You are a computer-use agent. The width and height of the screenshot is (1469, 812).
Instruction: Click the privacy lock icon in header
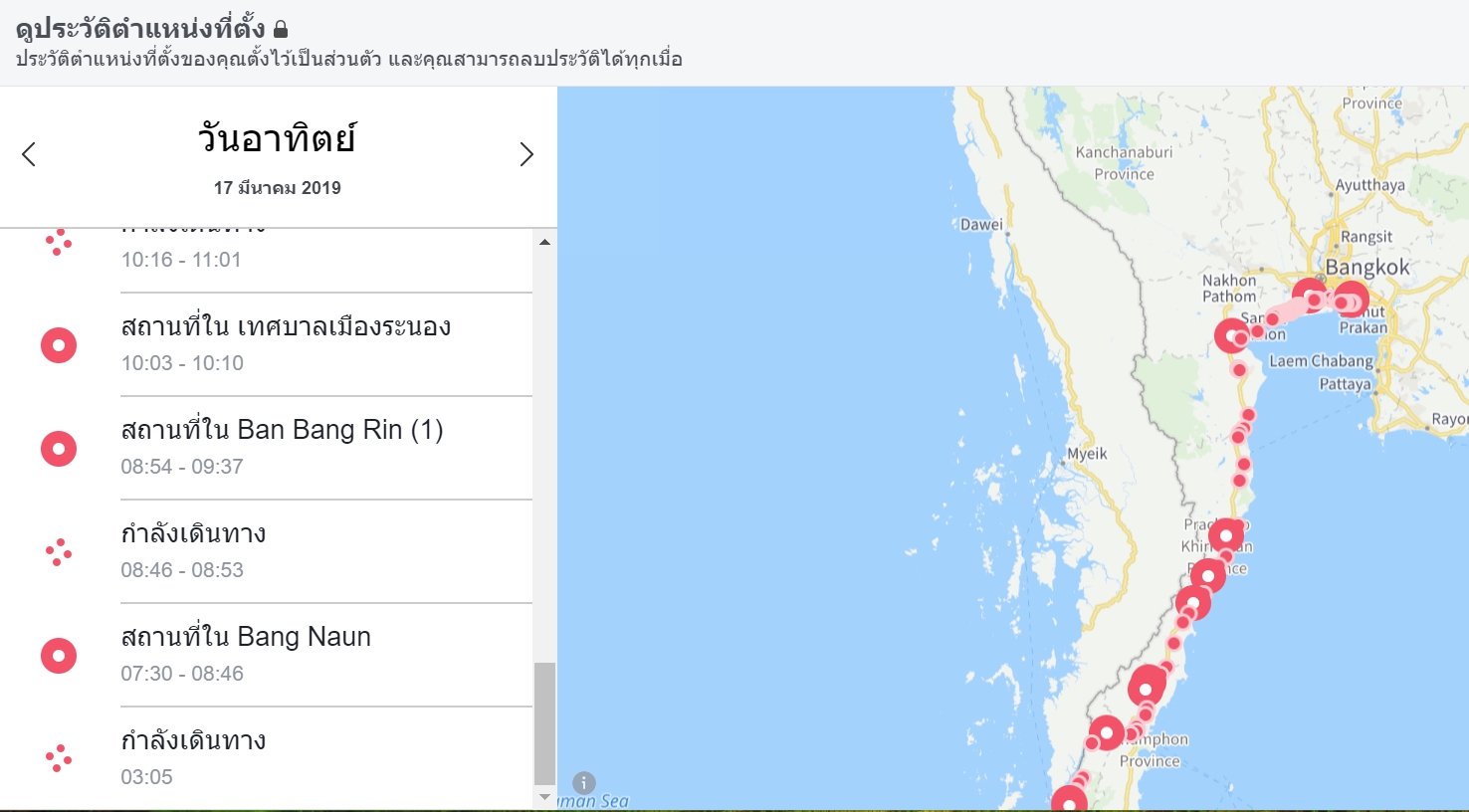pos(281,29)
